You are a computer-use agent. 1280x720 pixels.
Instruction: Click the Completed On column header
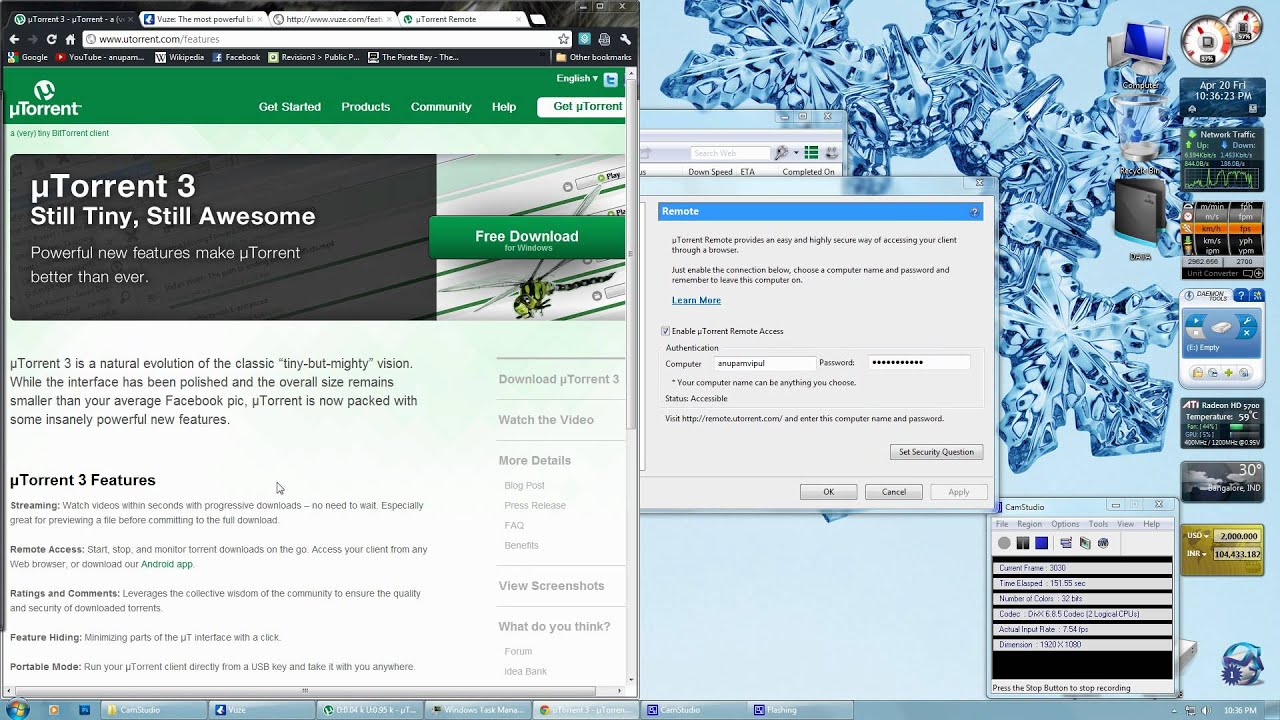point(809,172)
